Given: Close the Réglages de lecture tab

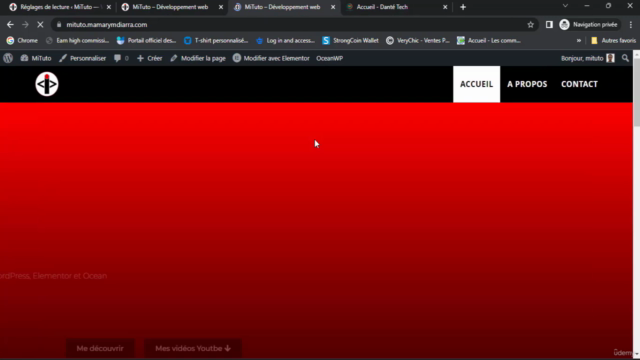Looking at the screenshot, I should pyautogui.click(x=109, y=7).
